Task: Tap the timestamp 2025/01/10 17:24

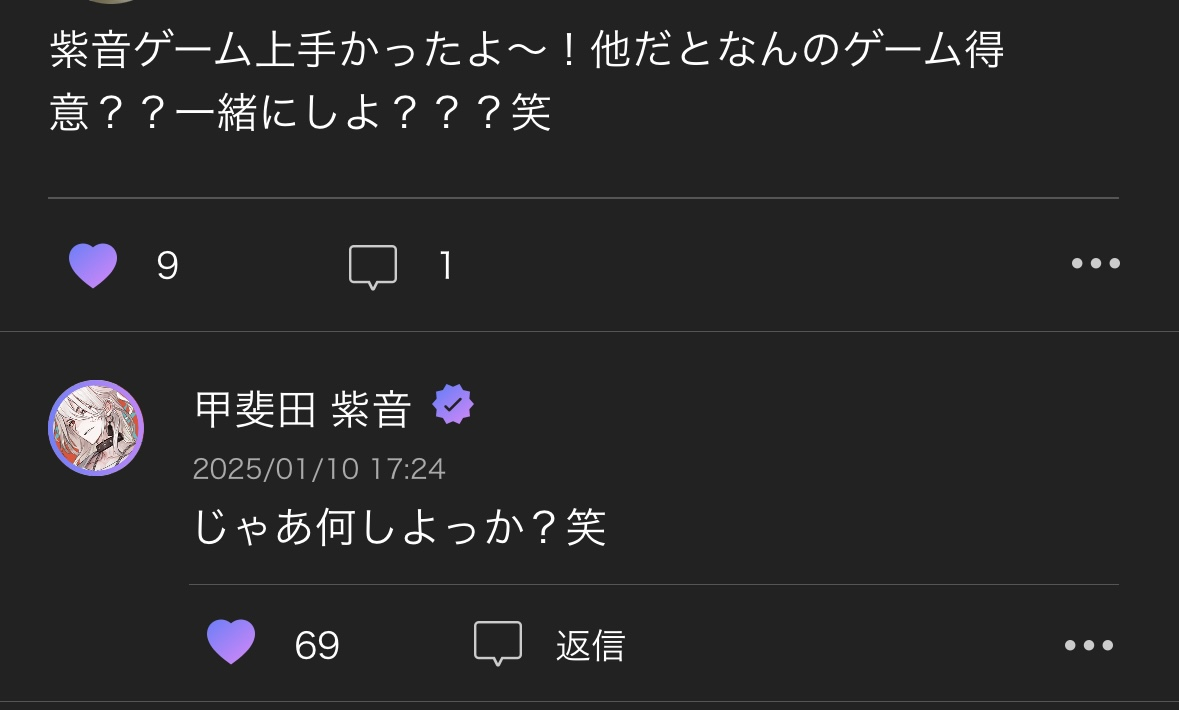Action: pos(319,469)
